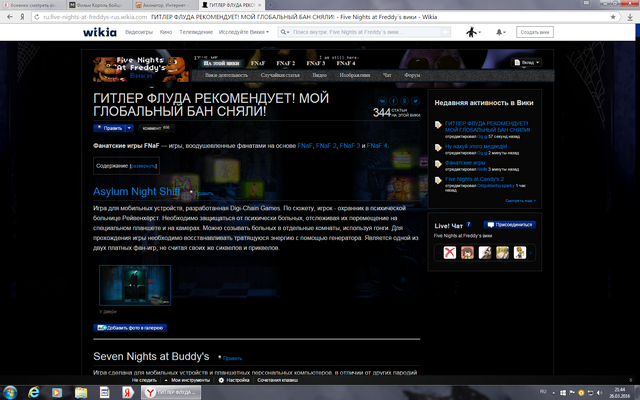Bookmark page with star icon
Screen dimensions: 640x400
[613, 17]
